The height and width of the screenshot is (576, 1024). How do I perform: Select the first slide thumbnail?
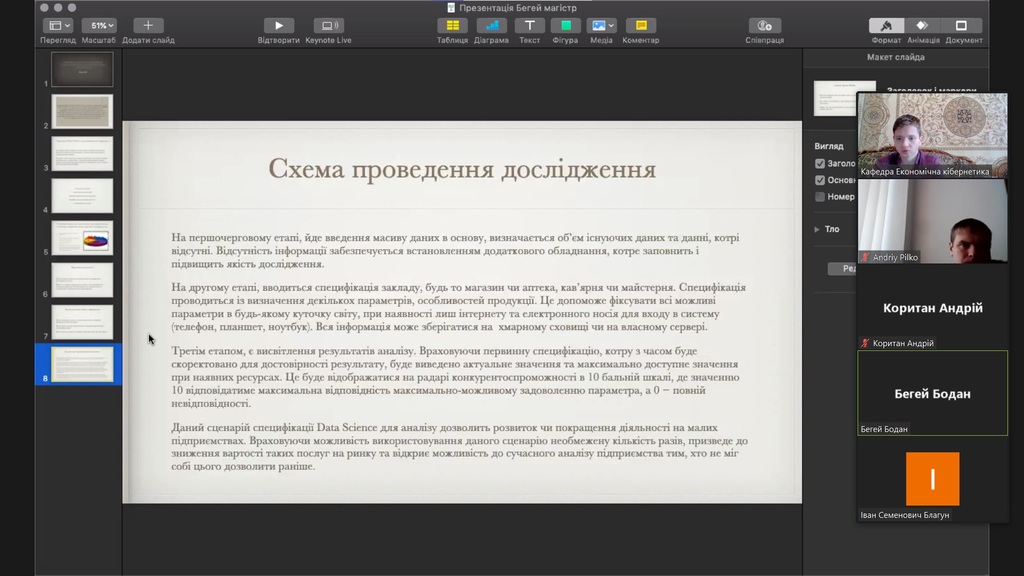[x=82, y=70]
